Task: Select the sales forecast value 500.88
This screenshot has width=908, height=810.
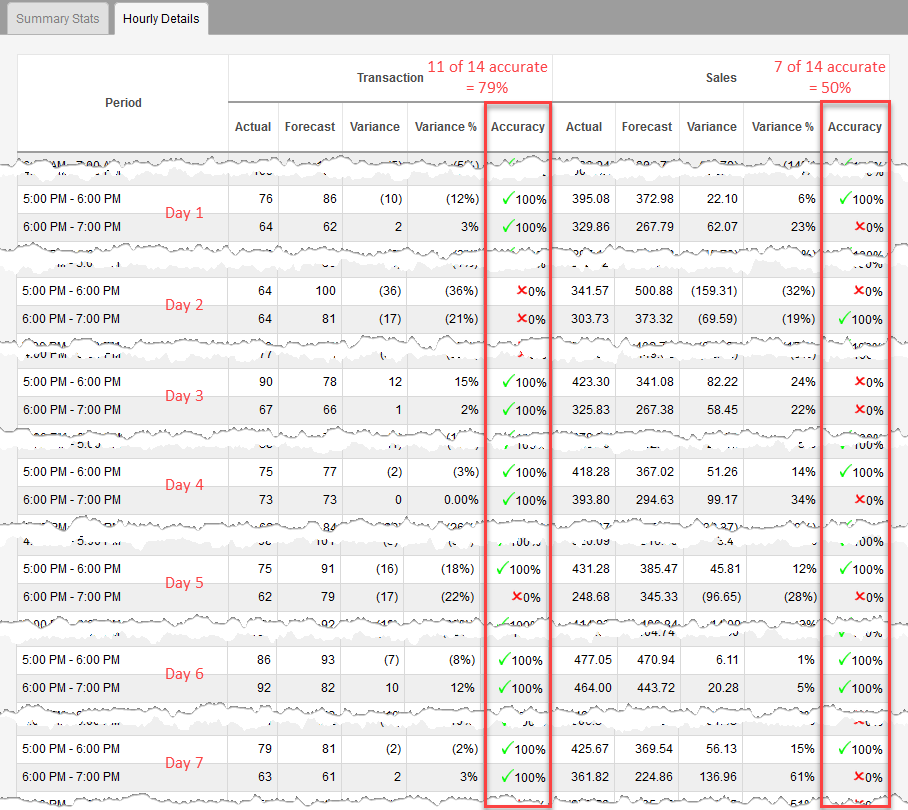Action: pyautogui.click(x=654, y=291)
